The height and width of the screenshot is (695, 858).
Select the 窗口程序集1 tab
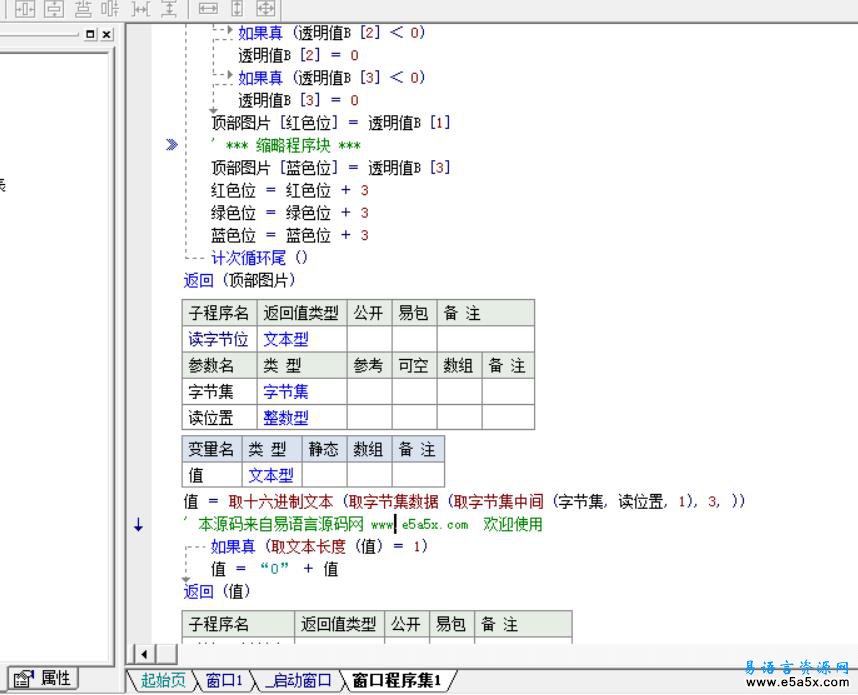click(397, 680)
